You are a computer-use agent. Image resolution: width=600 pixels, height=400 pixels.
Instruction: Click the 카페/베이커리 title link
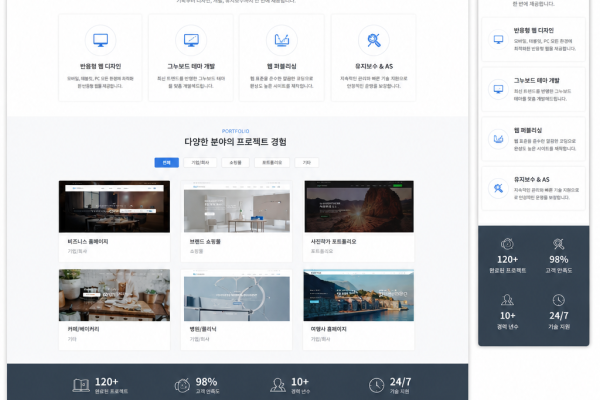point(83,329)
